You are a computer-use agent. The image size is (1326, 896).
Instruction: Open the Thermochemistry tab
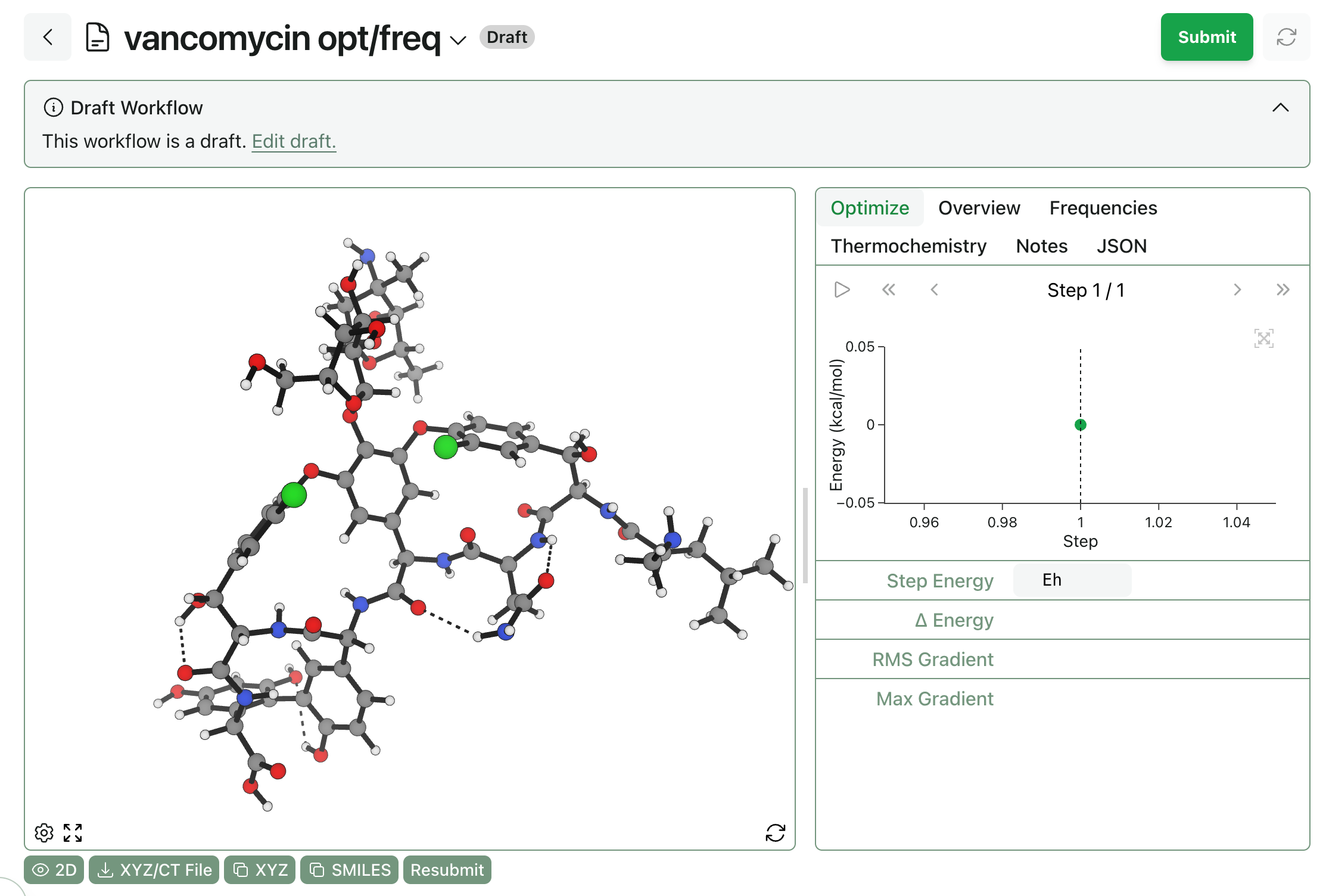click(x=908, y=246)
